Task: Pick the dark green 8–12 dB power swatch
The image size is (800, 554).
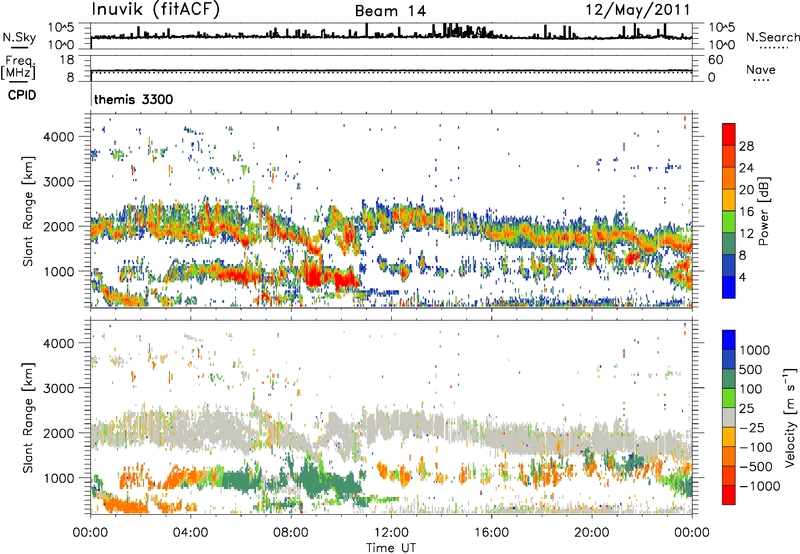Action: 729,244
